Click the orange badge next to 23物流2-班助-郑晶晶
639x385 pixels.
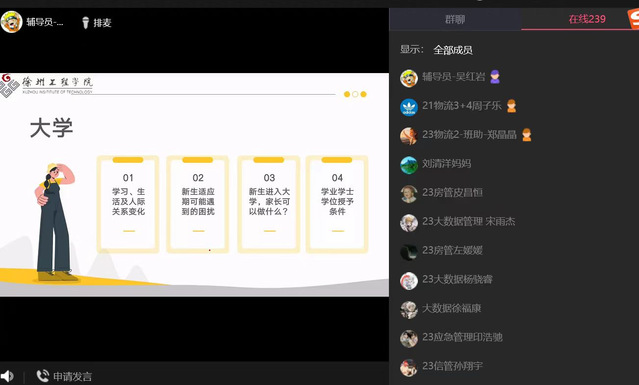click(527, 135)
